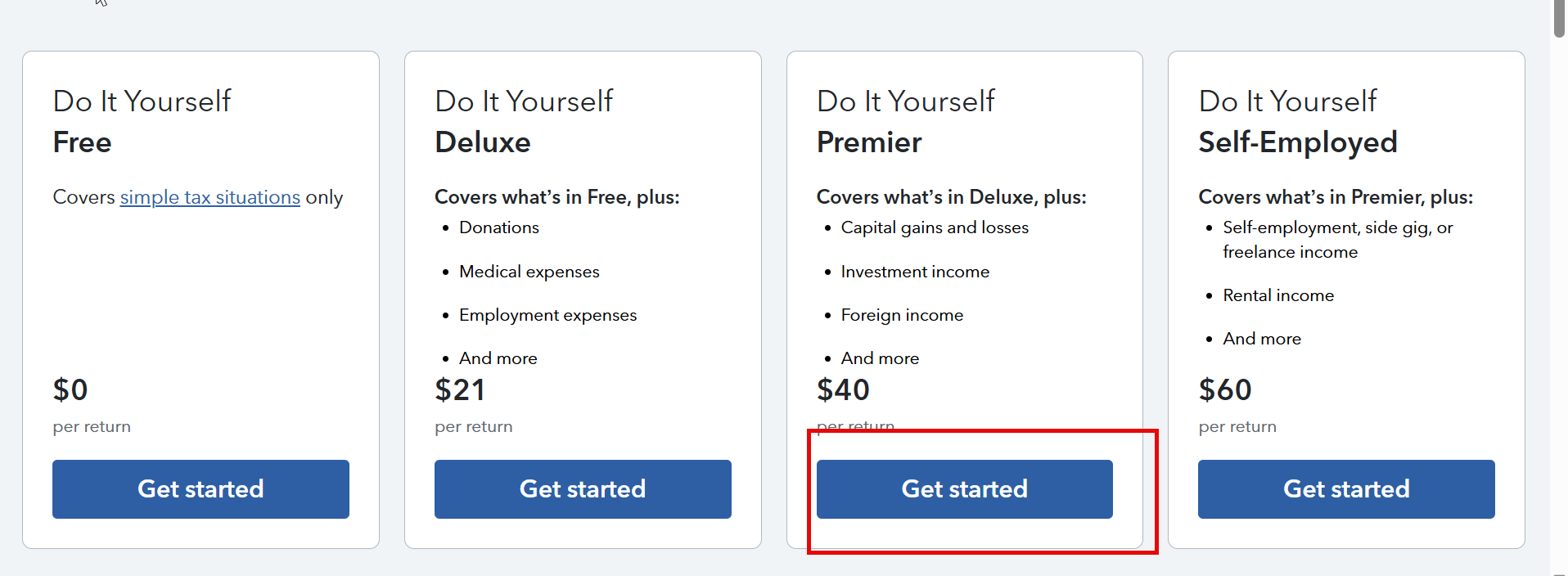Open the simple tax situations link
This screenshot has height=576, width=1568.
210,197
